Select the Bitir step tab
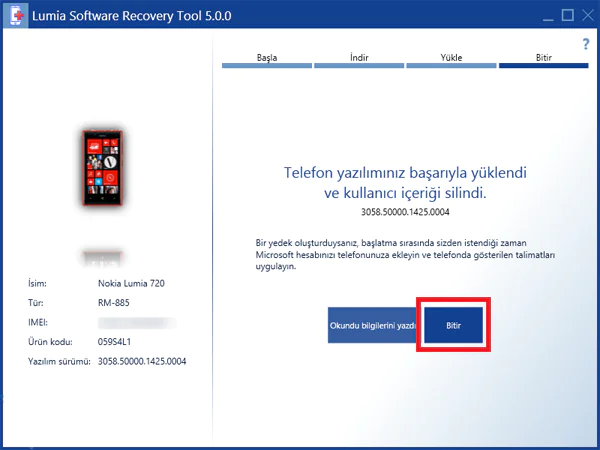 coord(543,60)
